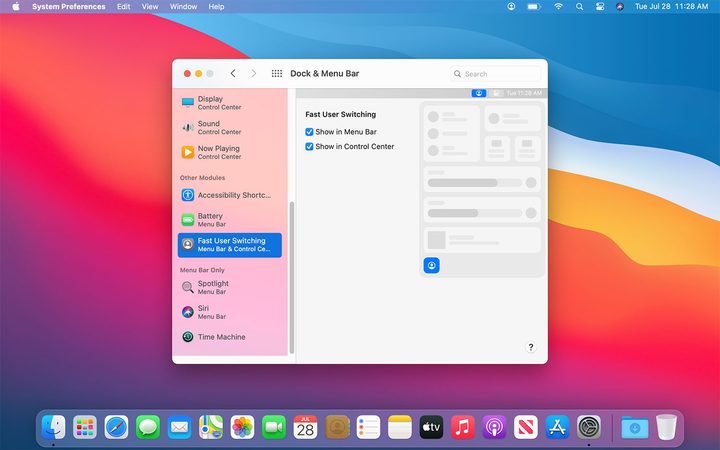Select Display in the sidebar
Screen dimensions: 720x450
pyautogui.click(x=230, y=103)
